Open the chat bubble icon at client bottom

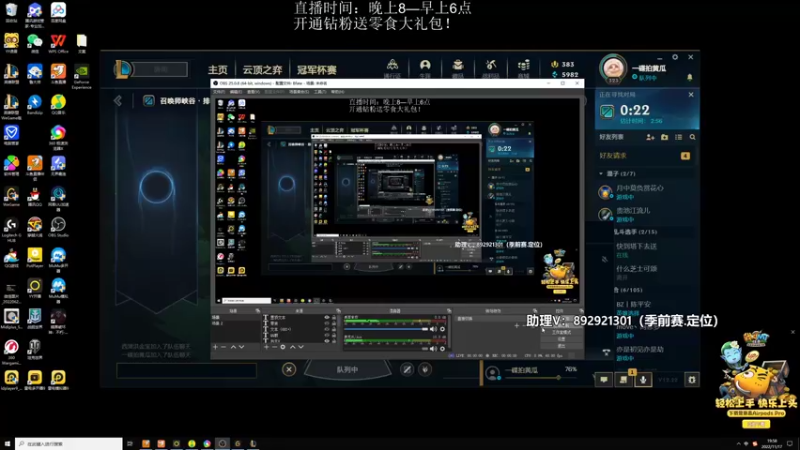604,380
